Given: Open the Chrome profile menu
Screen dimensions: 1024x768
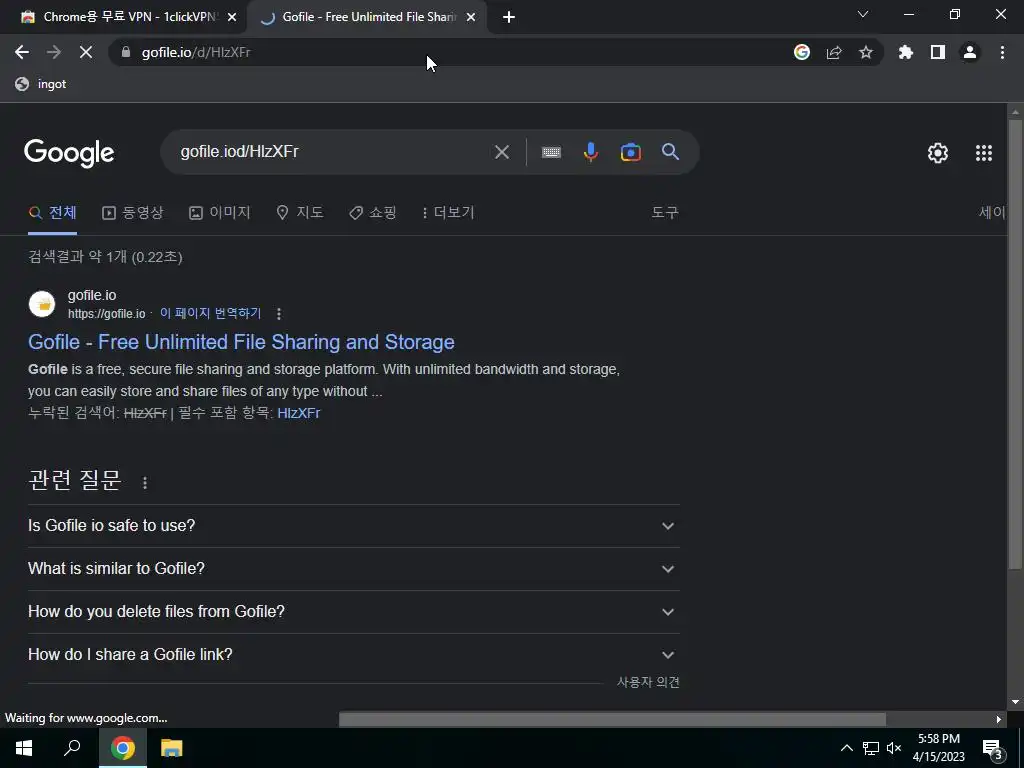Looking at the screenshot, I should click(x=970, y=52).
